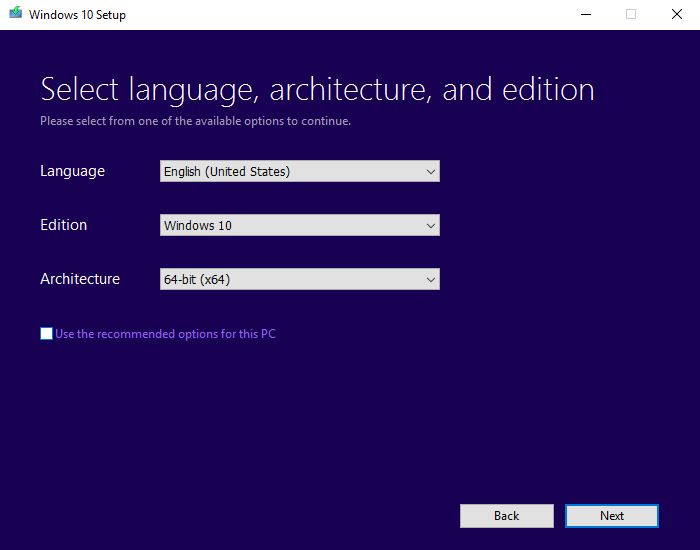Click the disabled maximize button
Image resolution: width=700 pixels, height=550 pixels.
[631, 15]
